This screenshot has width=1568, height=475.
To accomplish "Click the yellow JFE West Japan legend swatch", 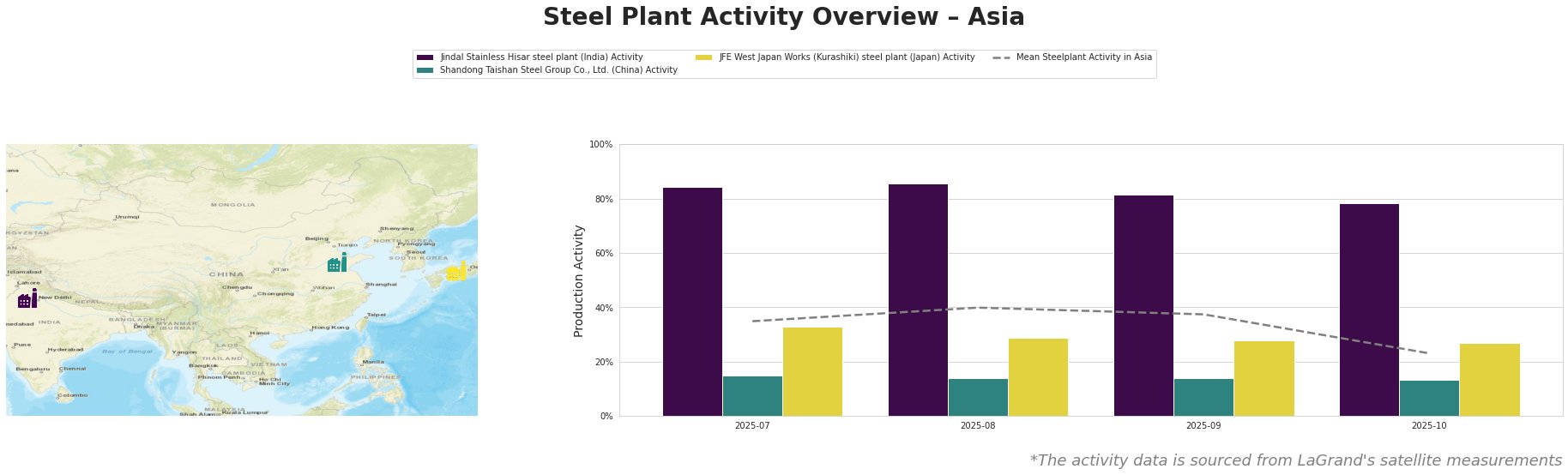I will tap(703, 57).
